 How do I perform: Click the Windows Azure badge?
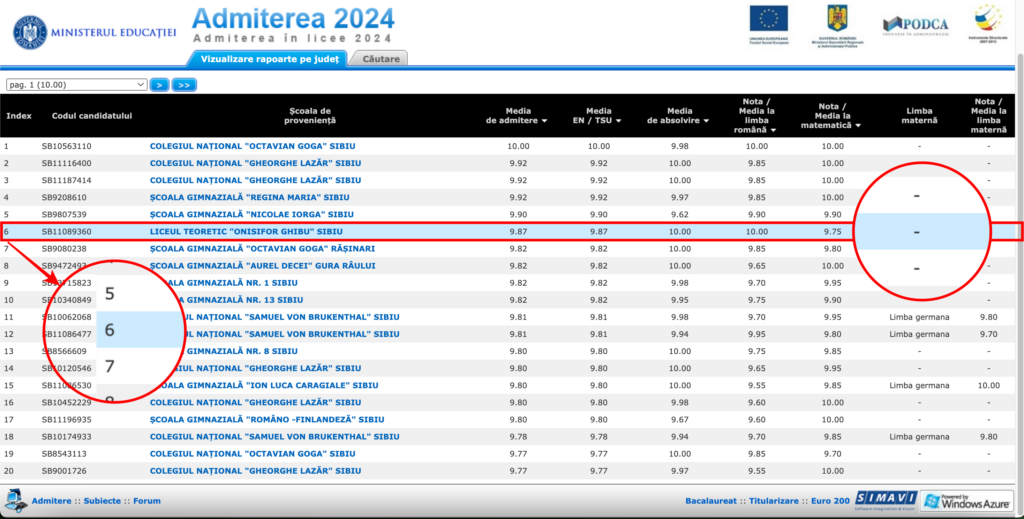(967, 500)
